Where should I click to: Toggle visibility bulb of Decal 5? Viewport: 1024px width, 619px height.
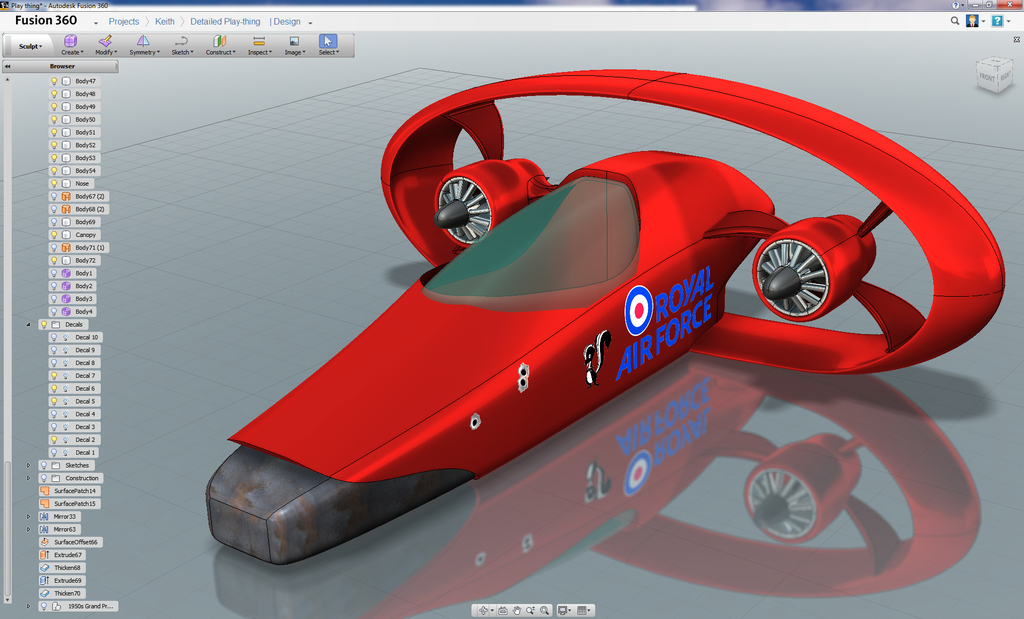54,401
